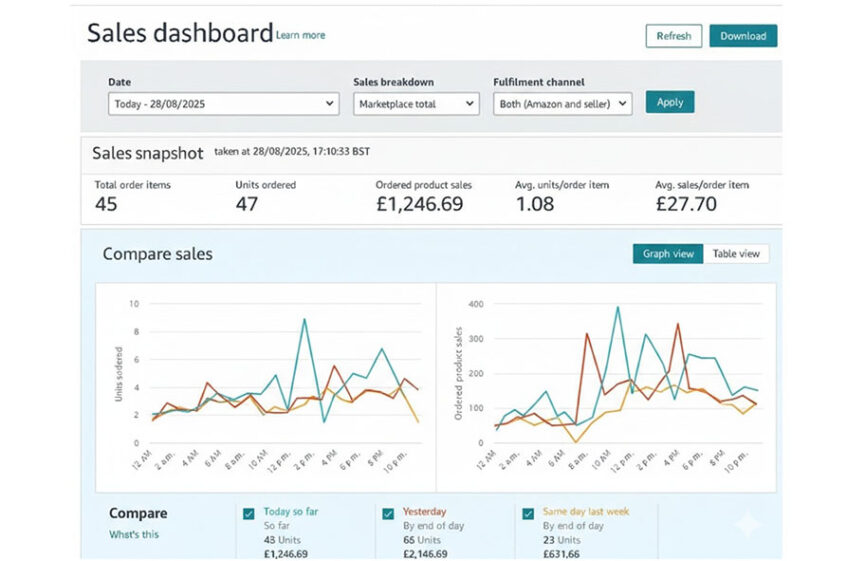Apply the selected filters
The height and width of the screenshot is (561, 847).
tap(669, 102)
